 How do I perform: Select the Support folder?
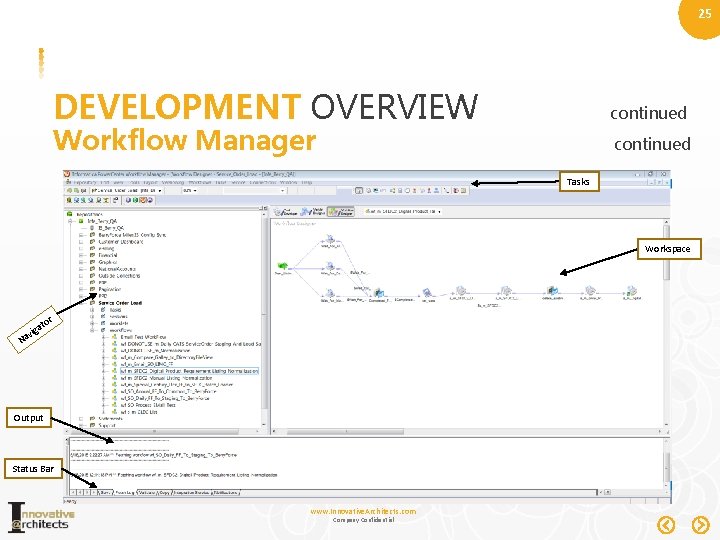tap(107, 426)
